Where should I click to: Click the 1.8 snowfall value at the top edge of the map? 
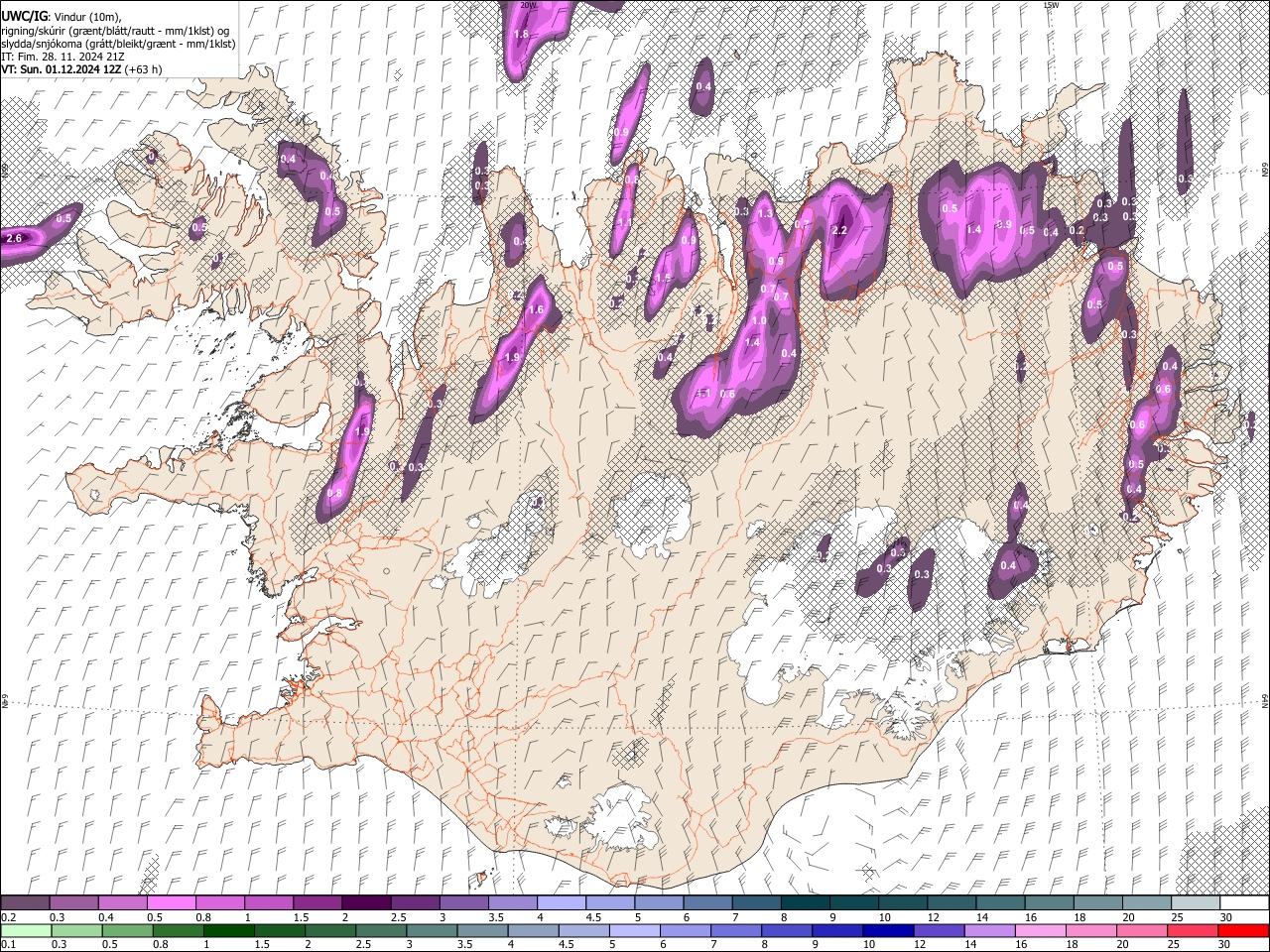521,34
